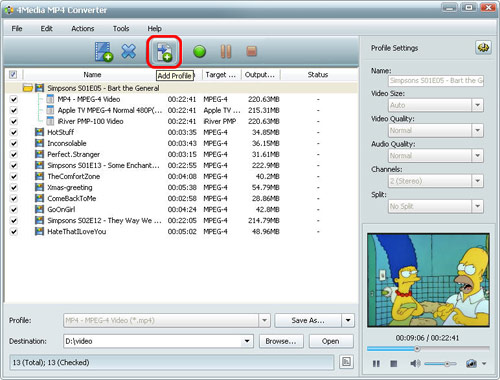The image size is (500, 380).
Task: Uncheck the HotStuff checkbox
Action: tap(14, 132)
